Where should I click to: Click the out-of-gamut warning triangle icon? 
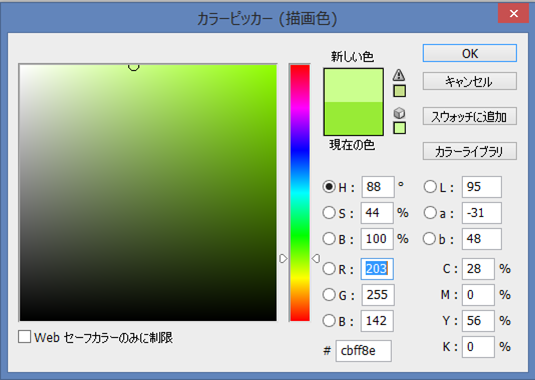399,75
